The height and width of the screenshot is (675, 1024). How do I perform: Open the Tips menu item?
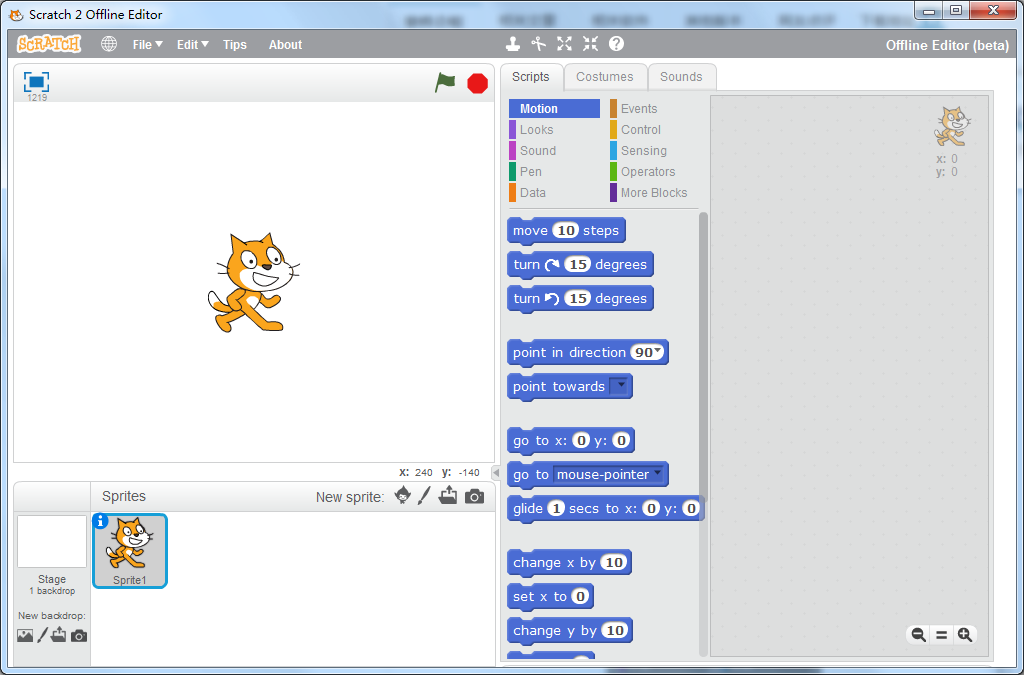pos(234,44)
